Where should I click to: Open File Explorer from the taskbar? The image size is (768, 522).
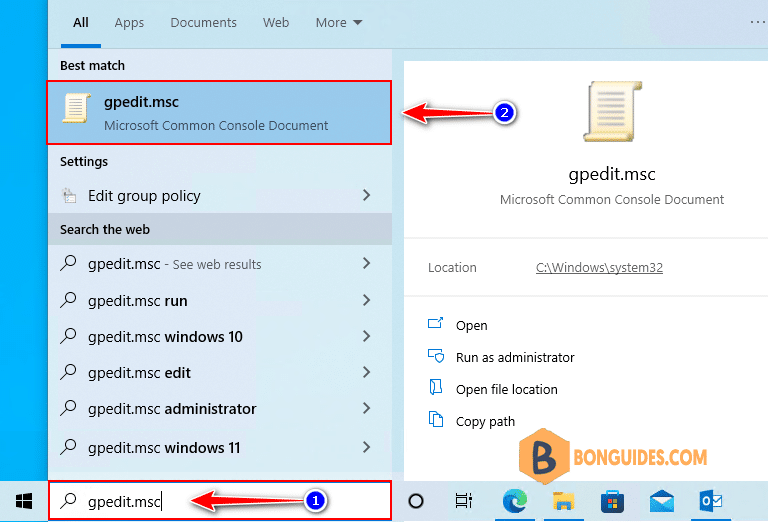pyautogui.click(x=564, y=501)
